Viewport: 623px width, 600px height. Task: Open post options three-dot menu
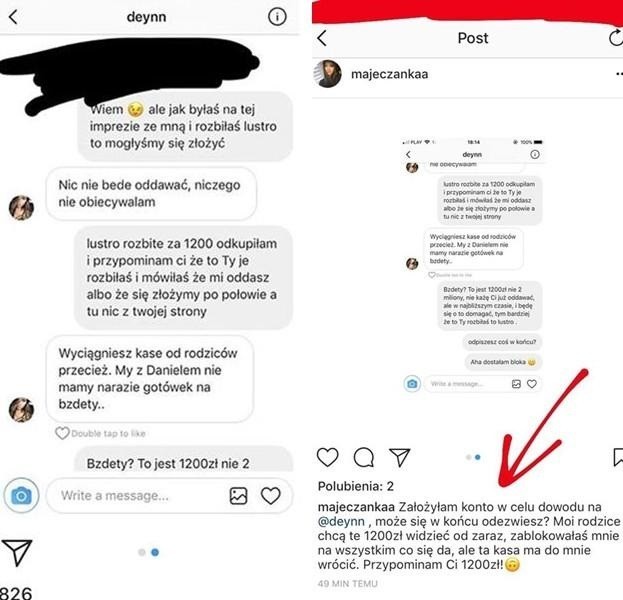pyautogui.click(x=619, y=74)
